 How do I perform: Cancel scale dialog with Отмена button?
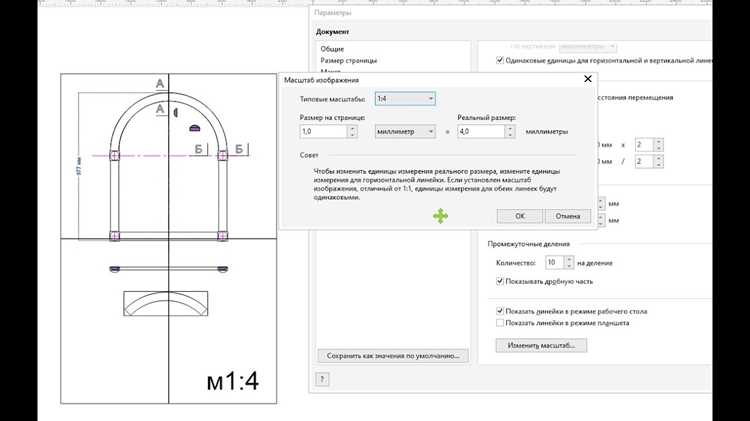pos(568,216)
